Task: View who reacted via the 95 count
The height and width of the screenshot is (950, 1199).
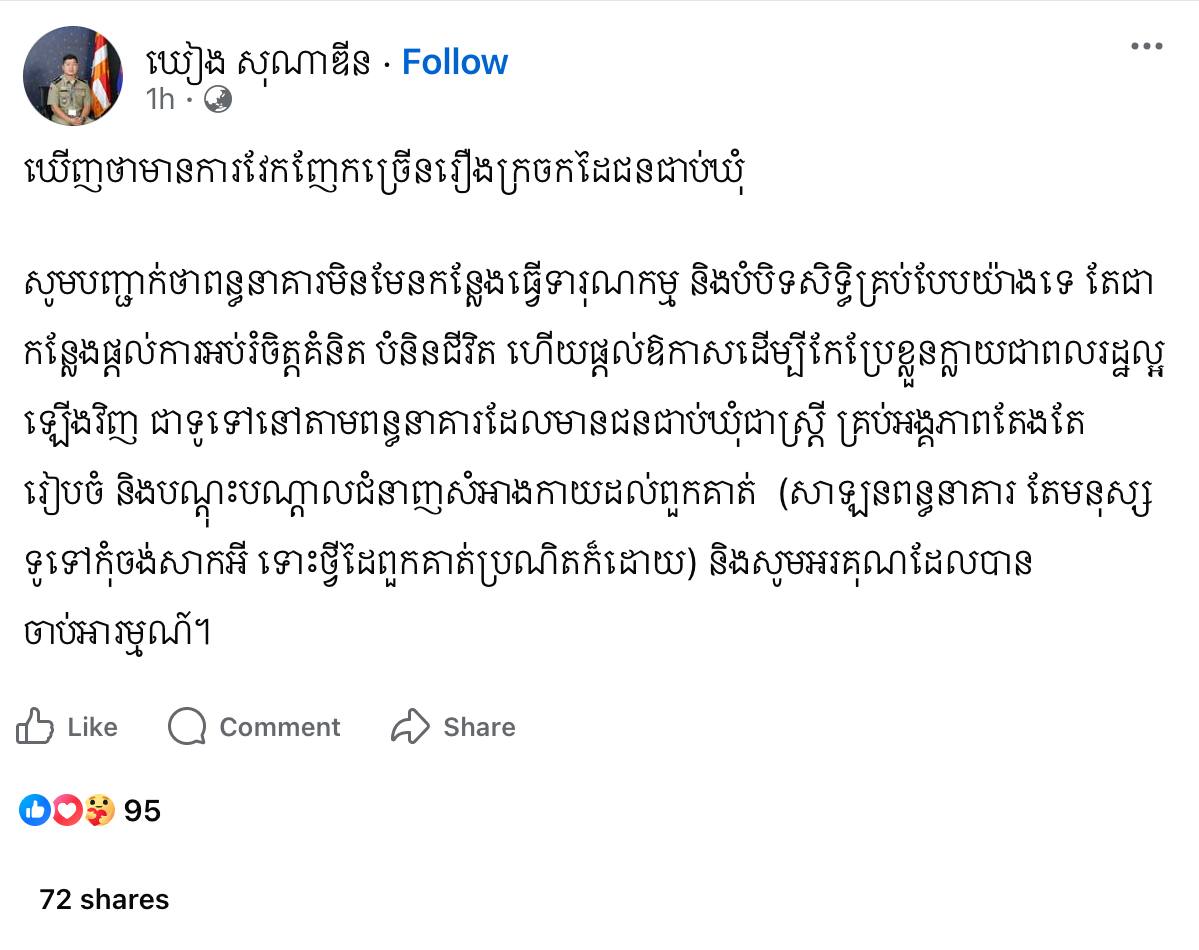Action: (142, 810)
